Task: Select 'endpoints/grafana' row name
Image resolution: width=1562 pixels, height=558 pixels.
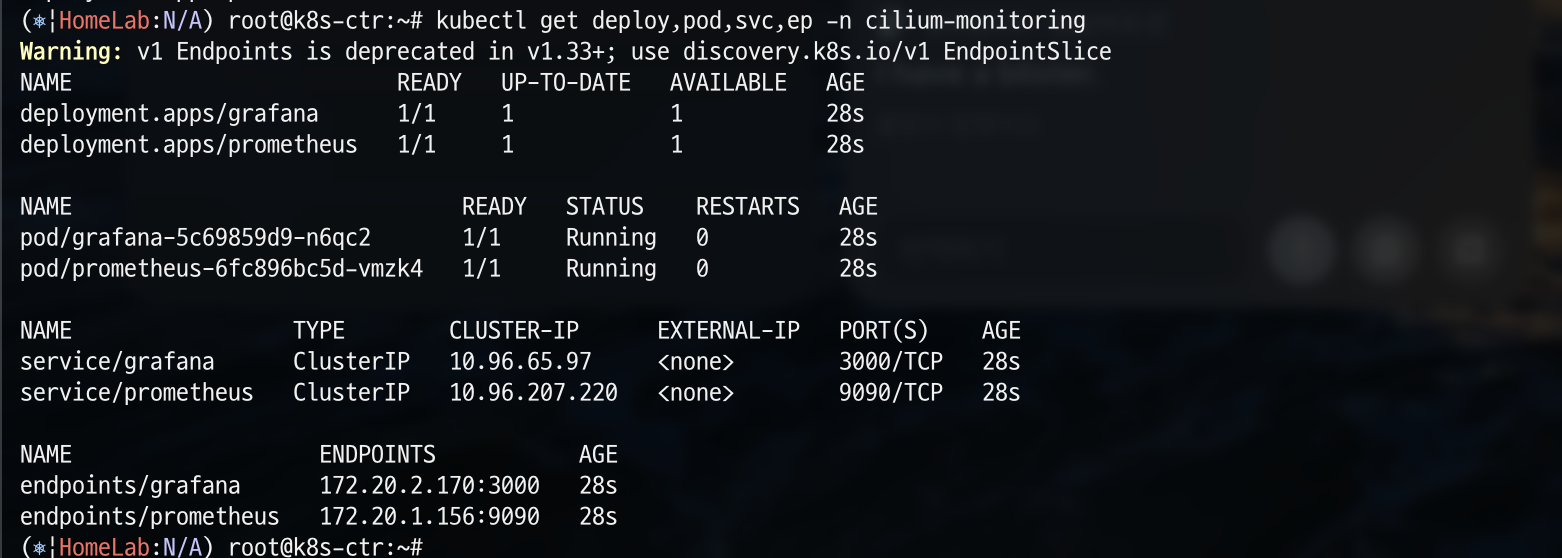Action: pos(130,485)
